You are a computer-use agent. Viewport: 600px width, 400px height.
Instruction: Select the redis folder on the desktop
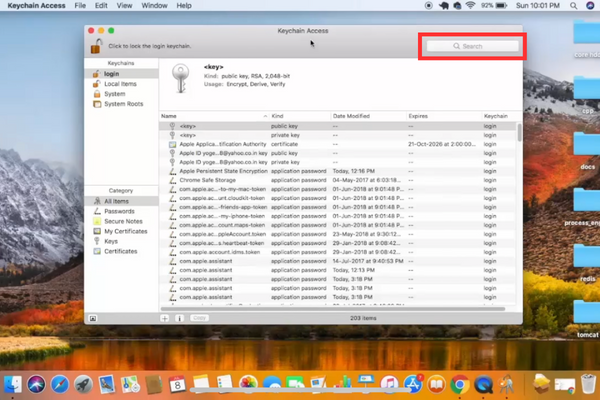(x=587, y=263)
